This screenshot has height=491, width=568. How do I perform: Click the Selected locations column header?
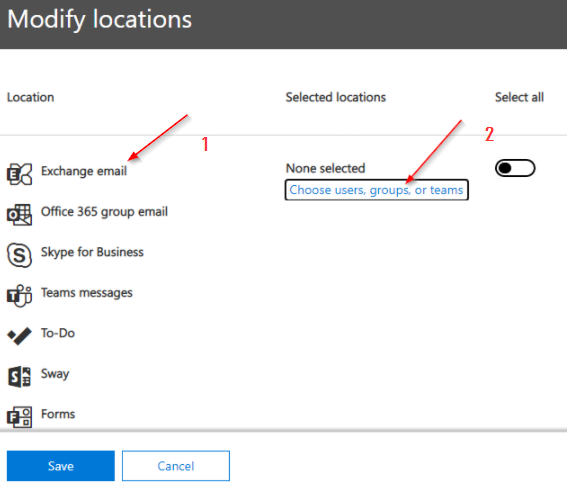(x=336, y=97)
